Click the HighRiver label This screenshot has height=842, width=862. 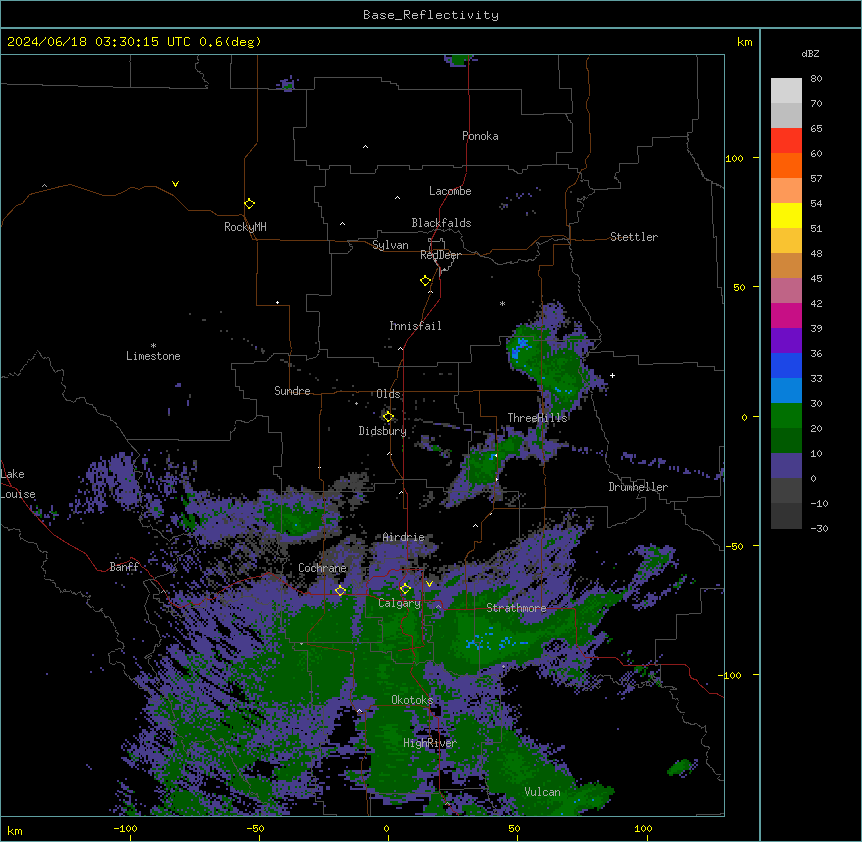click(430, 743)
